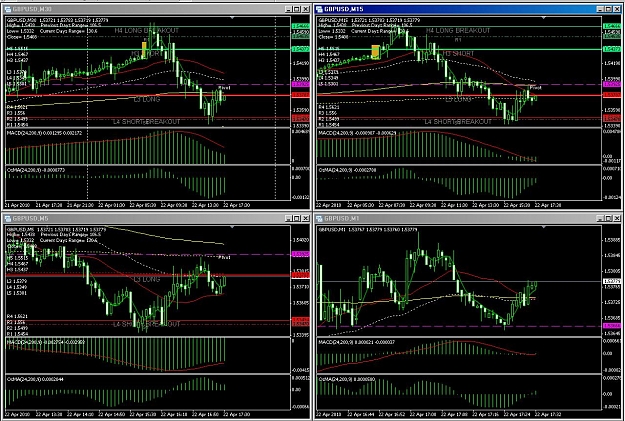Minimize the GBPUSD,M15 chart window
This screenshot has height=421, width=625.
(600, 9)
